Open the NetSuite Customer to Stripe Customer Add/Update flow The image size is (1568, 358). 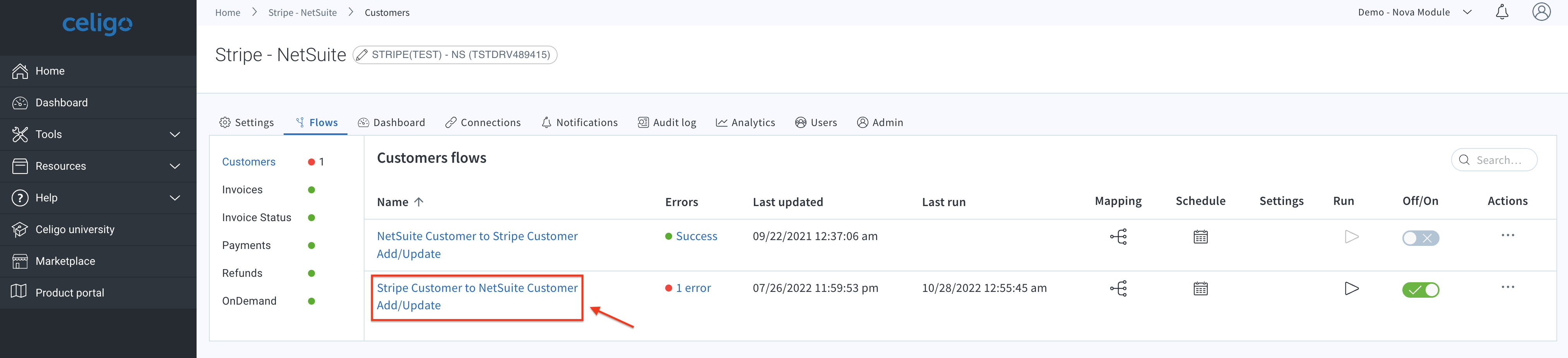pos(477,245)
